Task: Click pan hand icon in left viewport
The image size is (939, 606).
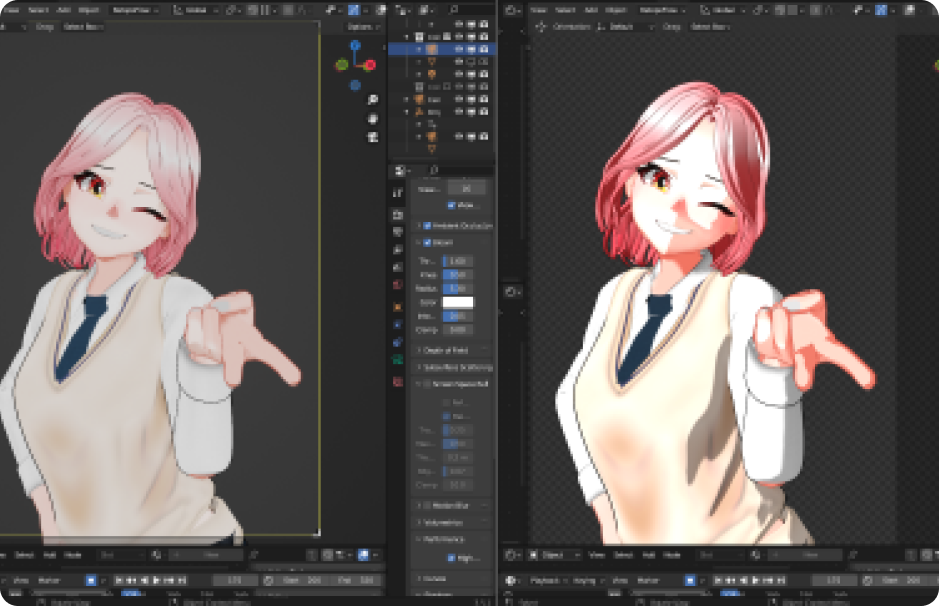Action: pos(372,119)
